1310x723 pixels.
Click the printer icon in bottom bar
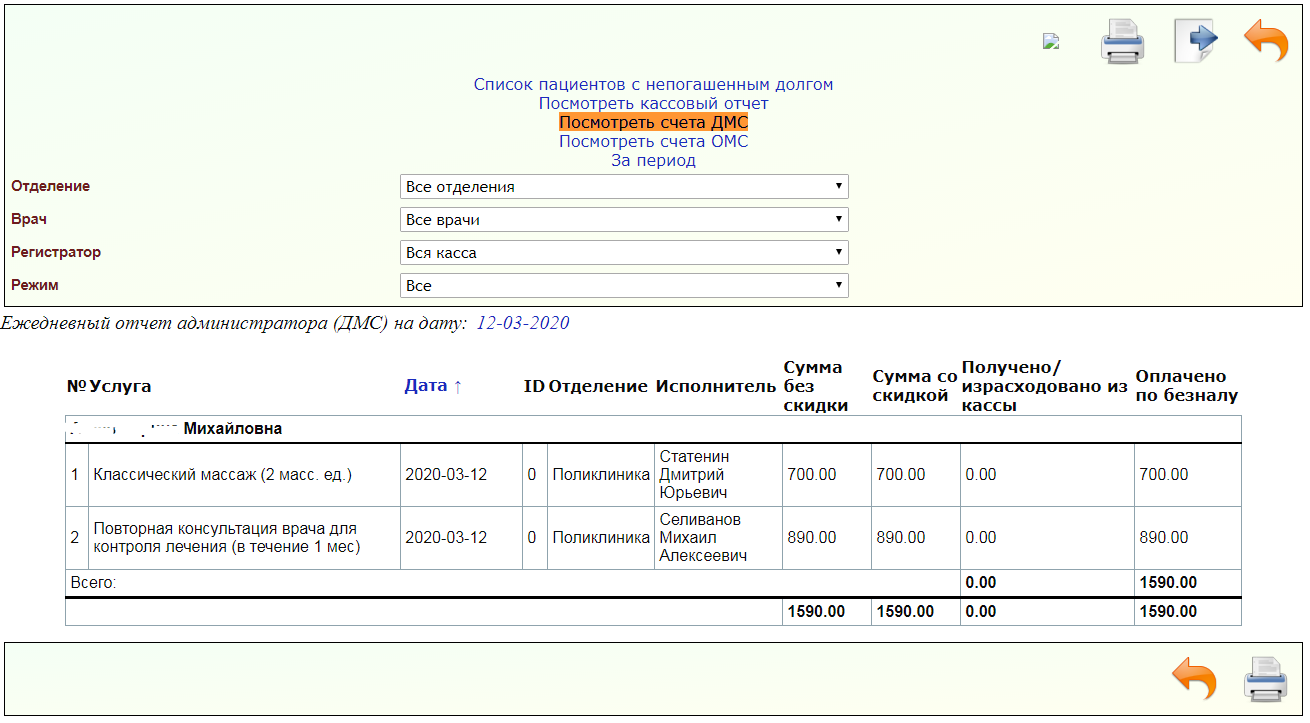[1264, 679]
